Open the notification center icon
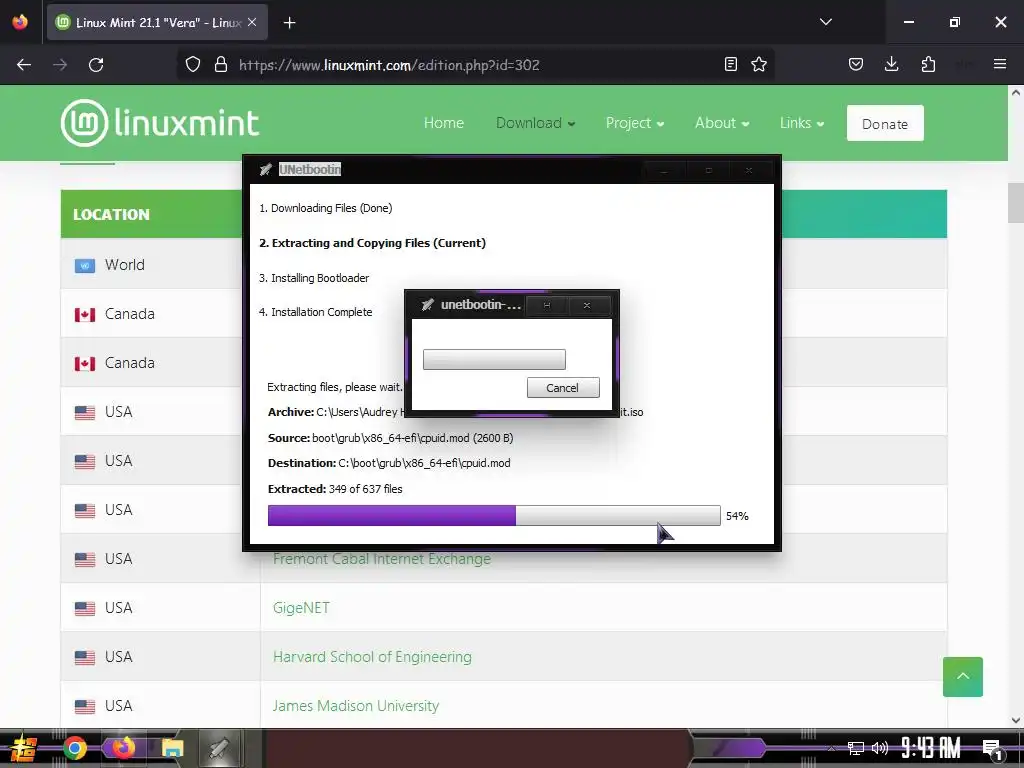This screenshot has width=1024, height=768. [x=992, y=749]
